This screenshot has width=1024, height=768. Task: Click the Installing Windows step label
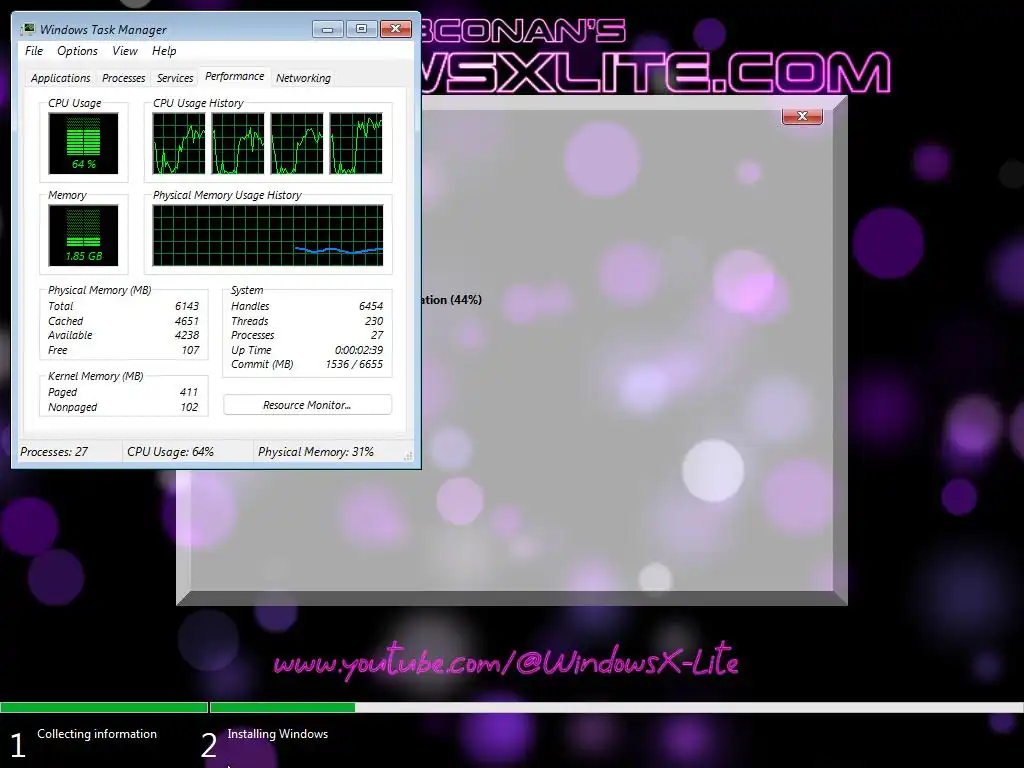click(278, 734)
